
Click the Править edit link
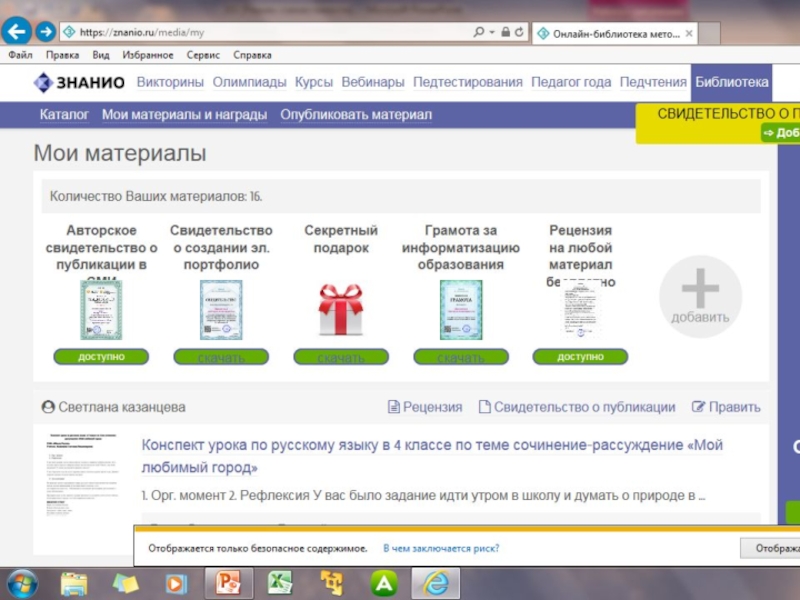[726, 407]
